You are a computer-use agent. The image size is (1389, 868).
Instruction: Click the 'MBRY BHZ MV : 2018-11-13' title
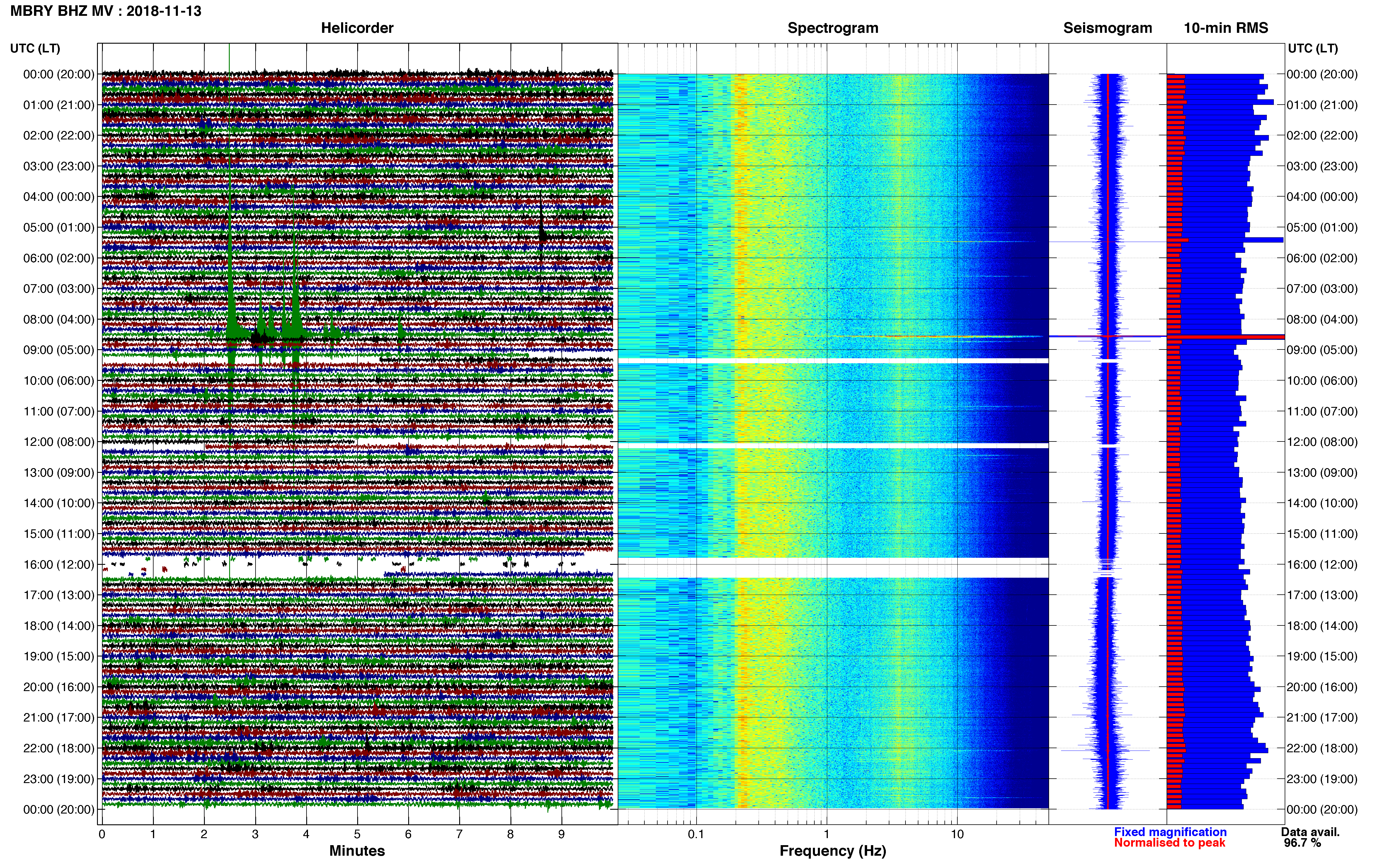coord(106,11)
